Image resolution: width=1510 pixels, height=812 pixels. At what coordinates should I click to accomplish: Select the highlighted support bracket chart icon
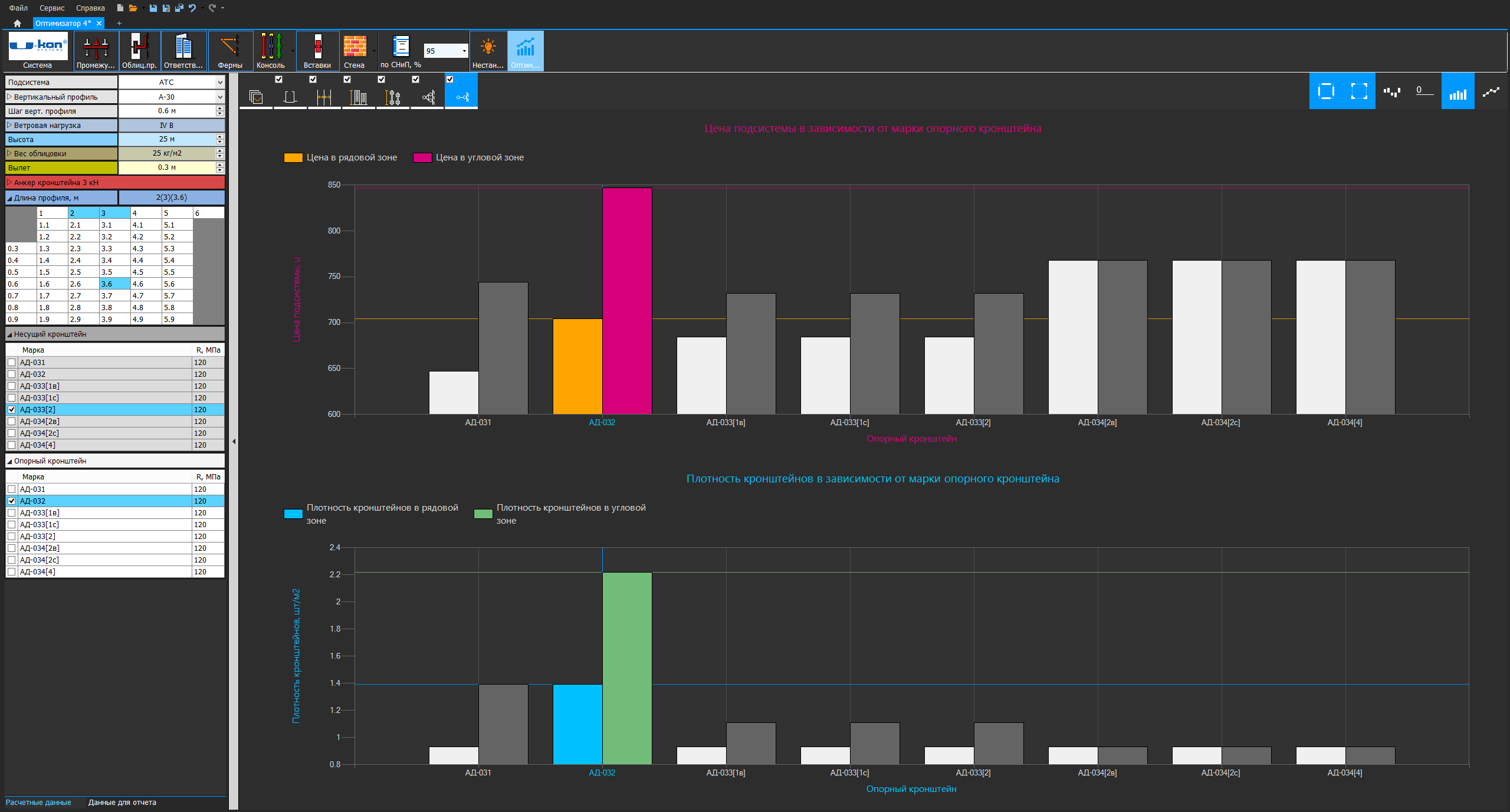pyautogui.click(x=462, y=97)
